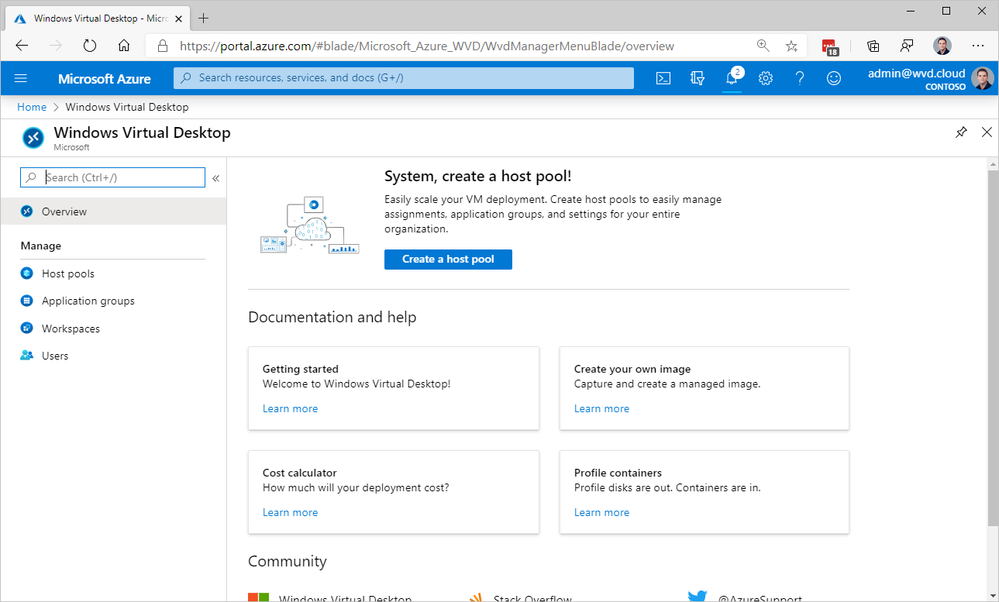The height and width of the screenshot is (602, 999).
Task: Open Azure Cloud Shell icon
Action: tap(663, 78)
